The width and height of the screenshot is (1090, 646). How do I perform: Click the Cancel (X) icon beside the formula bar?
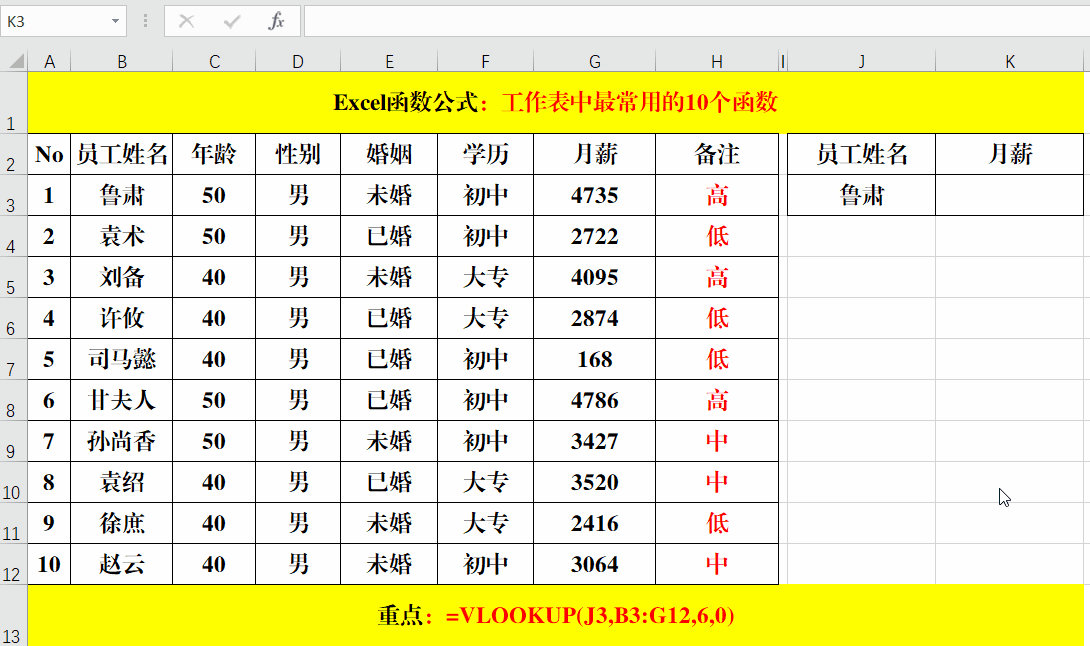pyautogui.click(x=186, y=21)
